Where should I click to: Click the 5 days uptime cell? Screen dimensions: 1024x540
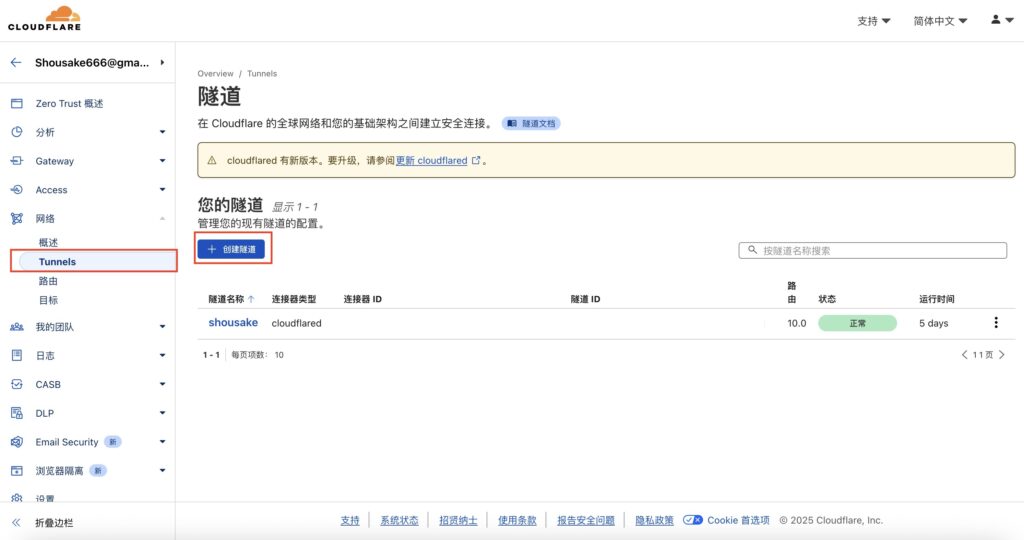pos(933,323)
